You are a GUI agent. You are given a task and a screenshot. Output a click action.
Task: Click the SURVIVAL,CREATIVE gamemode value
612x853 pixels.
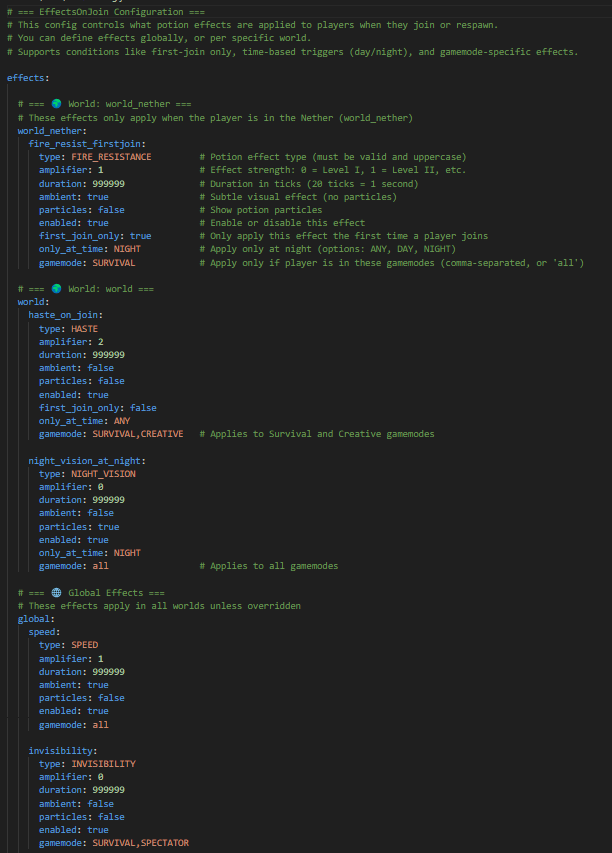pyautogui.click(x=138, y=434)
